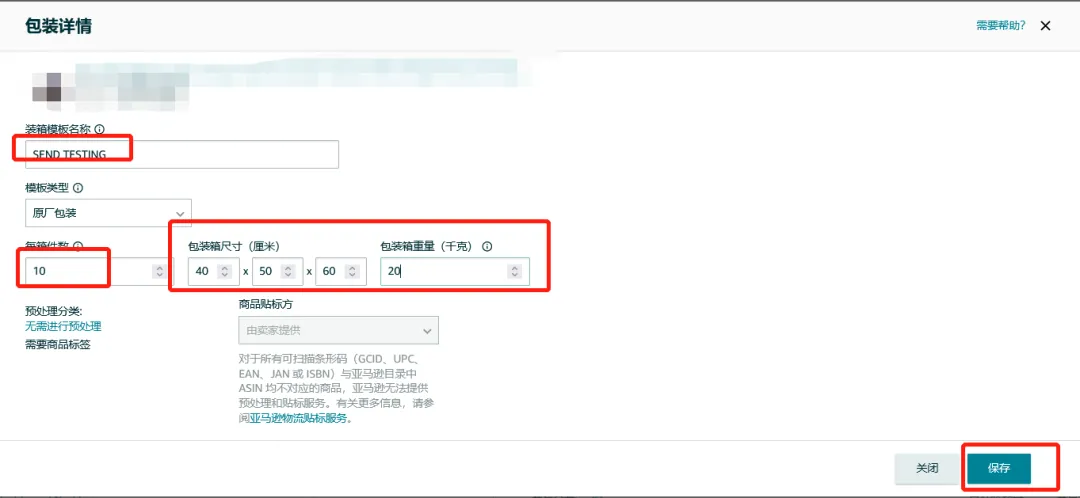Screen dimensions: 1080x498
Task: Open the 原厂包装 template type dropdown
Action: pyautogui.click(x=108, y=214)
